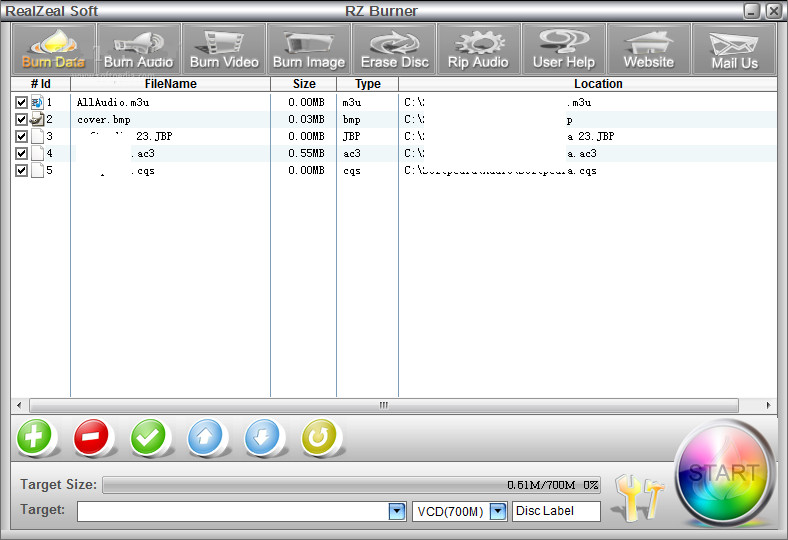Toggle checkbox for row 5 cqs file
Image resolution: width=788 pixels, height=540 pixels.
pos(21,170)
